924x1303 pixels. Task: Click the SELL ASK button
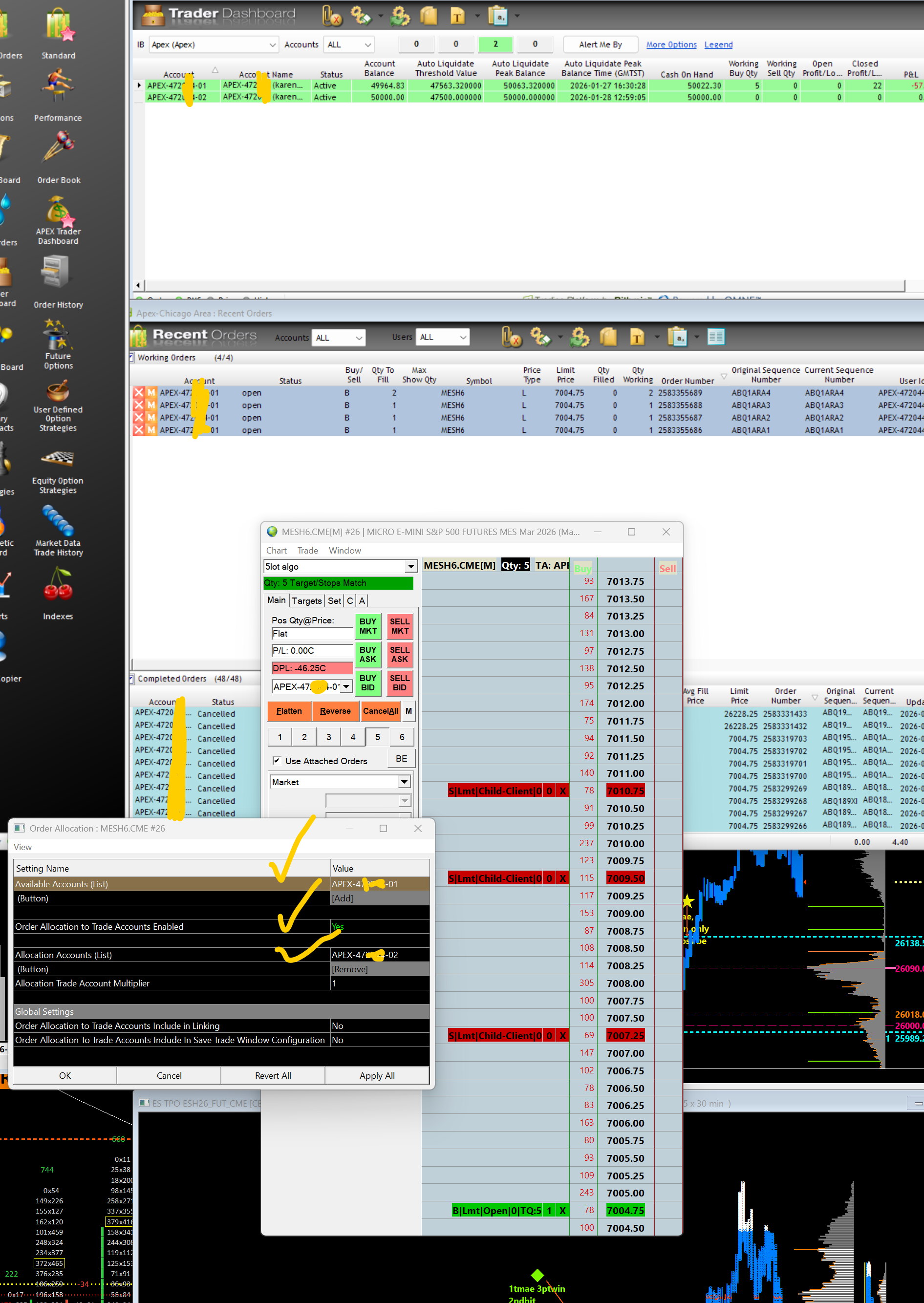pos(399,655)
